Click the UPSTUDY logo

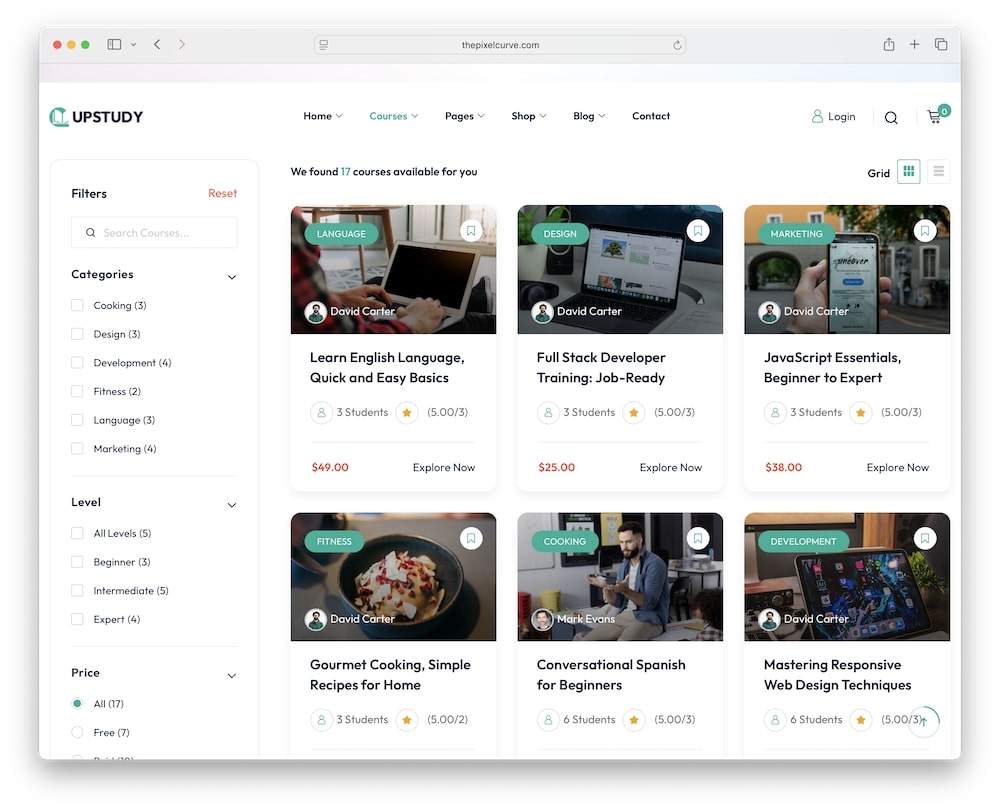96,117
